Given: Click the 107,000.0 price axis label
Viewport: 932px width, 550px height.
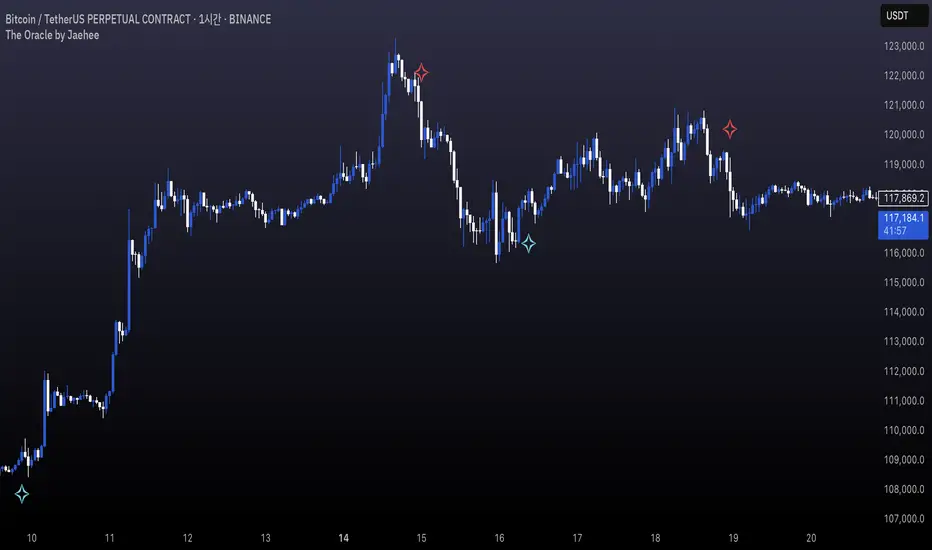Looking at the screenshot, I should click(x=904, y=518).
